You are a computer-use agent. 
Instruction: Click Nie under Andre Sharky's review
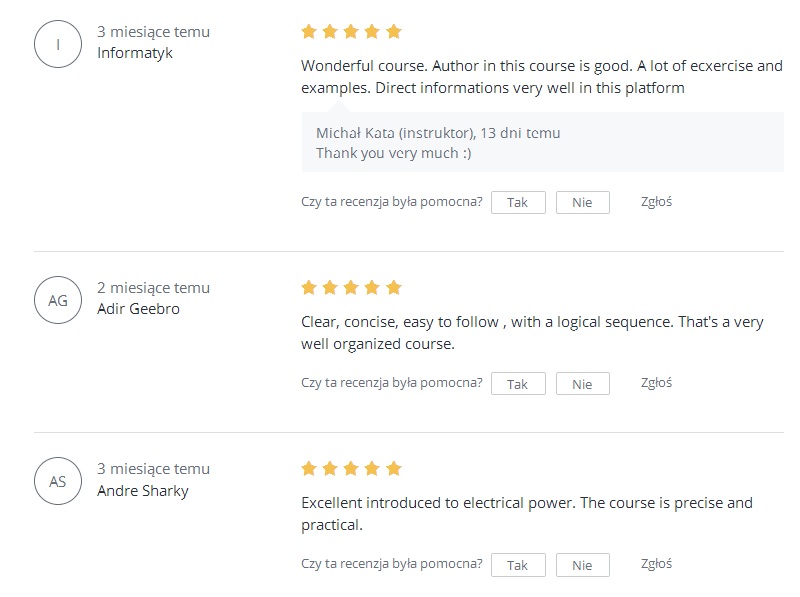click(x=582, y=565)
